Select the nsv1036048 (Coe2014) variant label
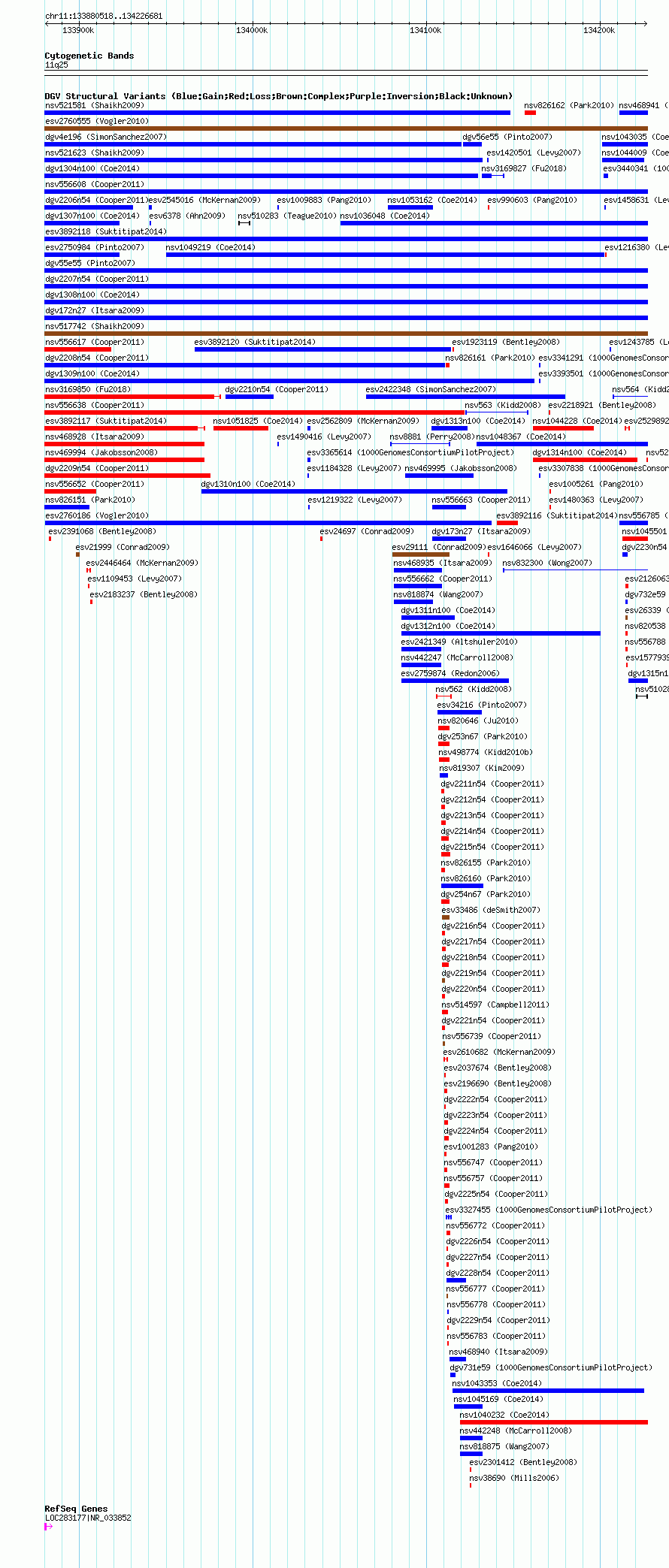 point(385,216)
